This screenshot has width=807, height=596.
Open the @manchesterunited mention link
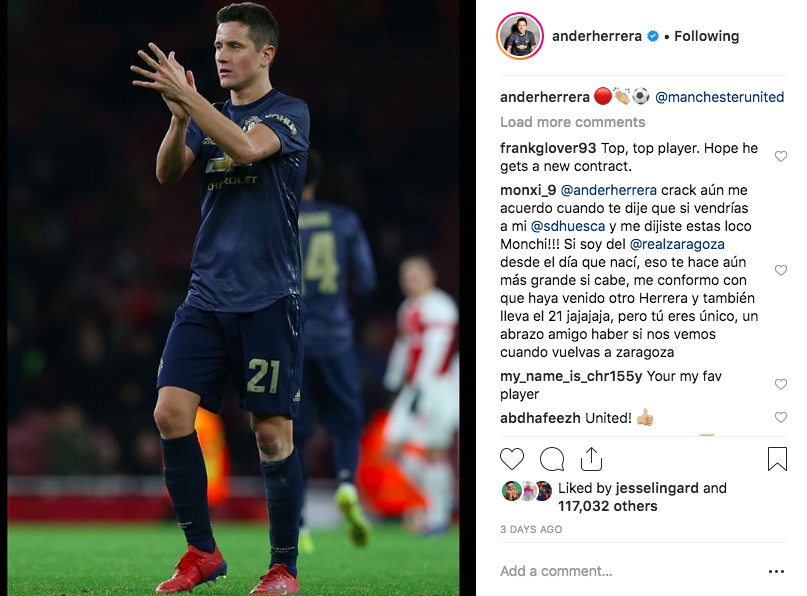click(x=720, y=97)
